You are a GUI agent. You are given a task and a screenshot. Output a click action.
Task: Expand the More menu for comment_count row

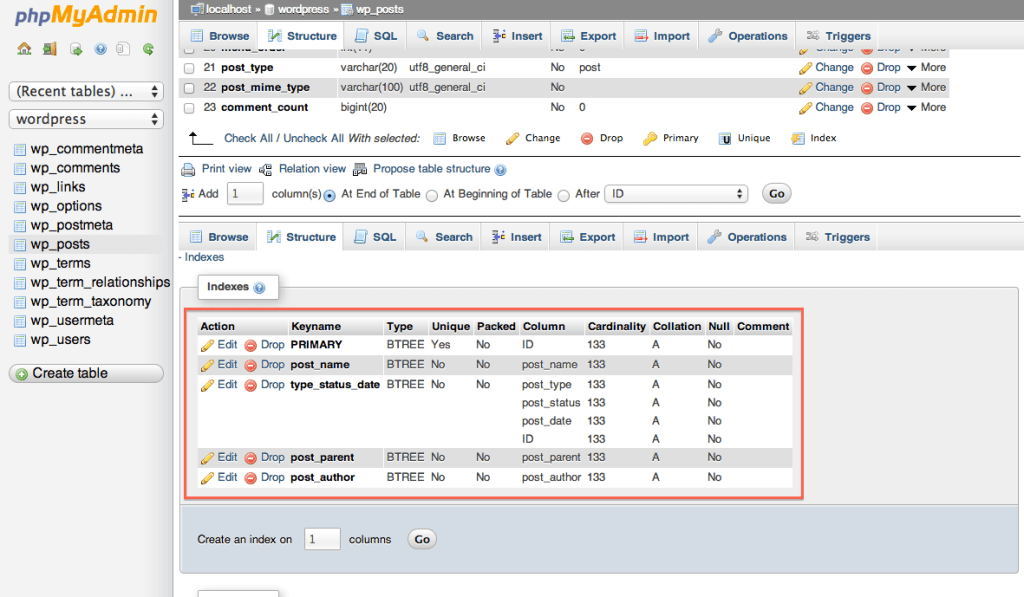pos(925,107)
